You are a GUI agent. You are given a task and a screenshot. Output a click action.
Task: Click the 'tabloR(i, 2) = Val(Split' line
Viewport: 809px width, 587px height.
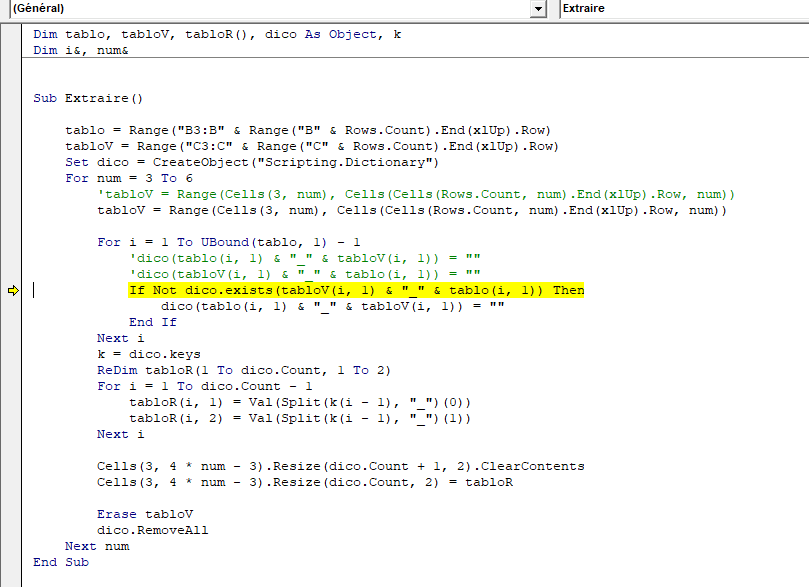(x=300, y=418)
